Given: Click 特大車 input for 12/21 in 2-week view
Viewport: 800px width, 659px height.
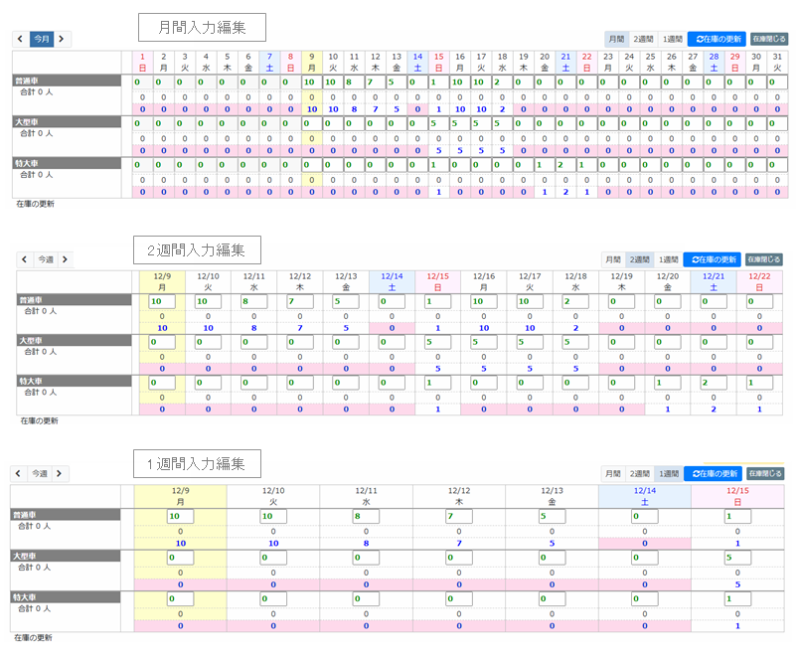Looking at the screenshot, I should [712, 382].
